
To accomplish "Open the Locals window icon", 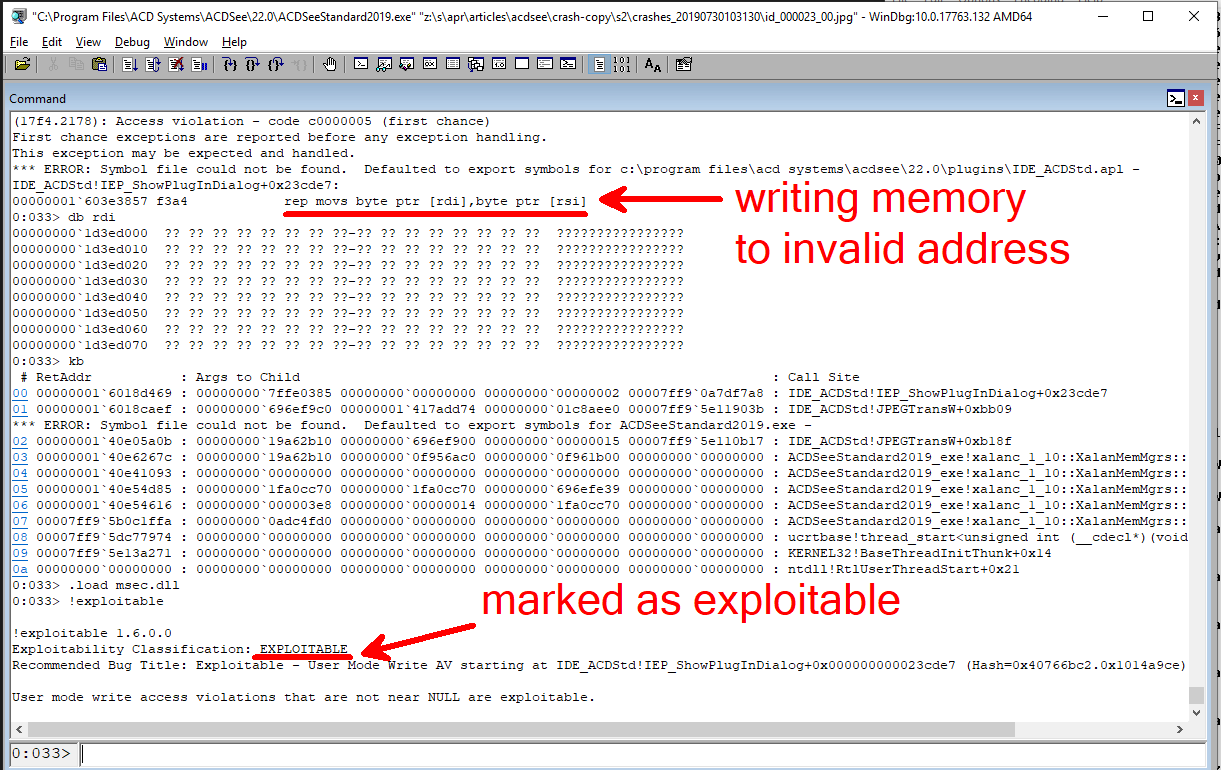I will click(x=407, y=64).
